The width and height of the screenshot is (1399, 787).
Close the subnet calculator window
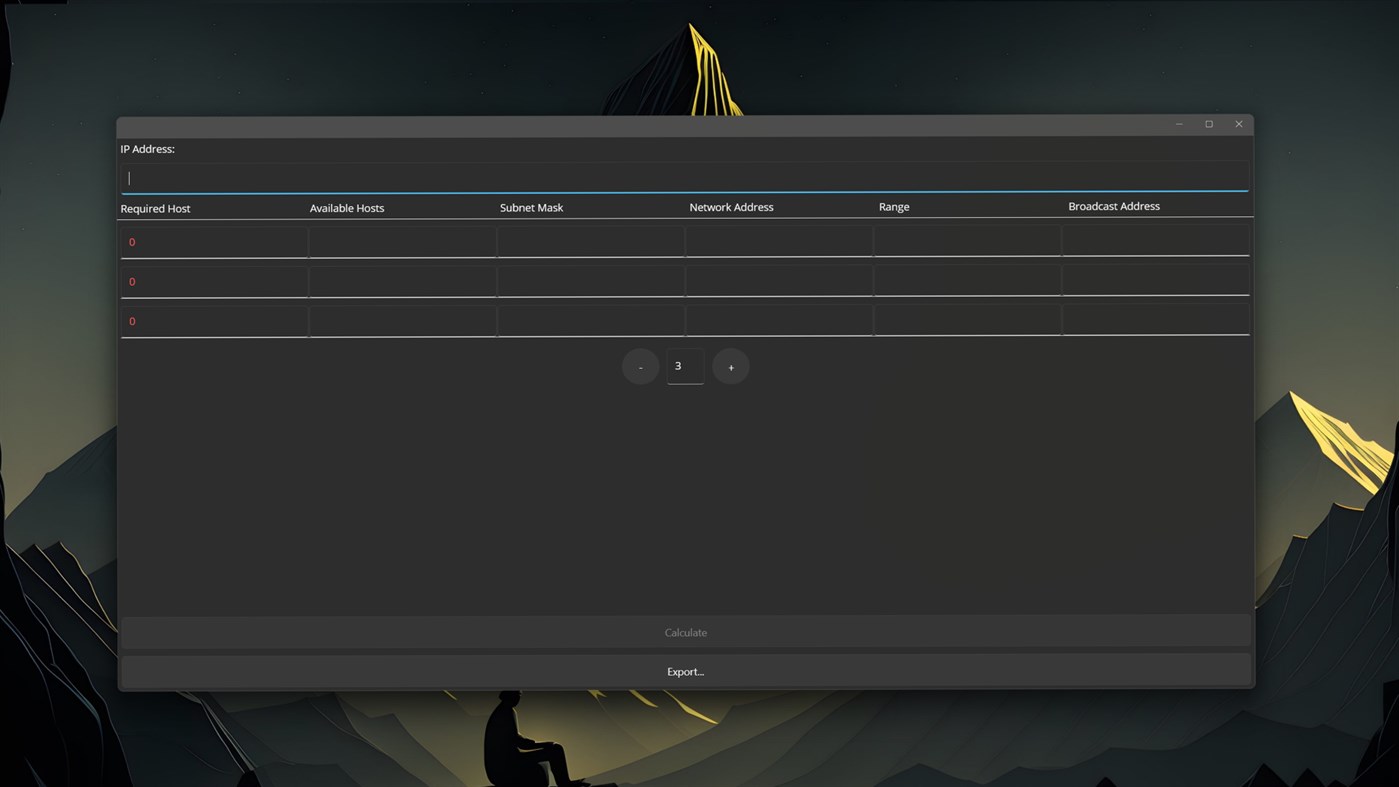pos(1239,124)
